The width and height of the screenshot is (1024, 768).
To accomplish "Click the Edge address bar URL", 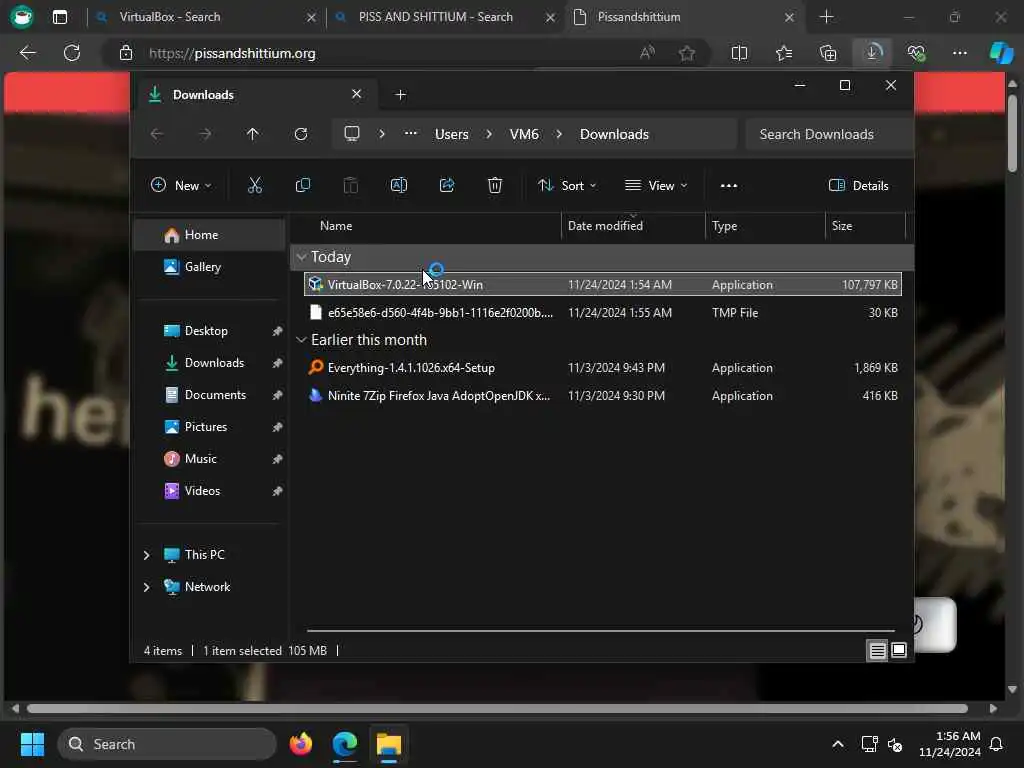I will point(232,54).
